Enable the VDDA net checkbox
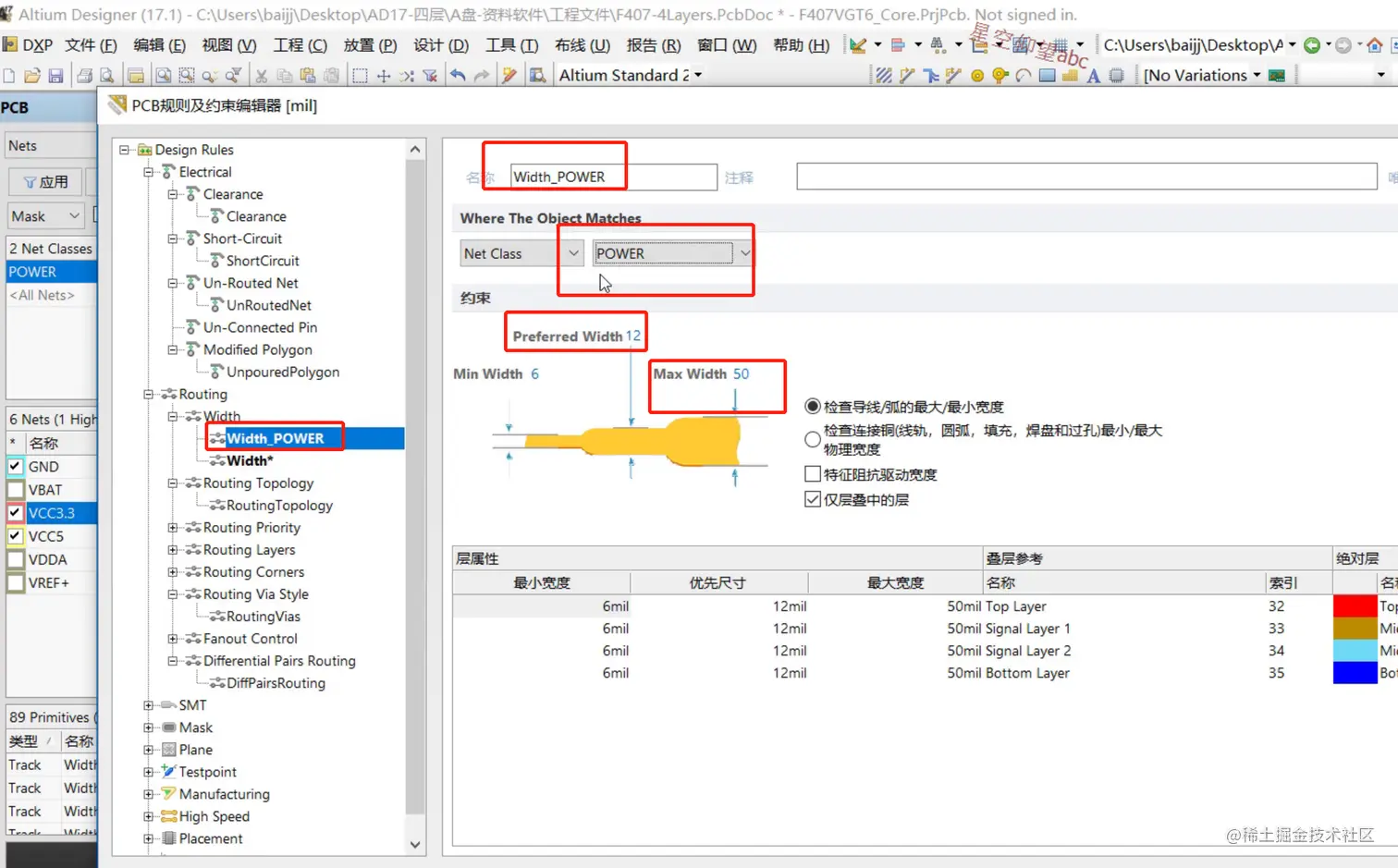 (16, 559)
